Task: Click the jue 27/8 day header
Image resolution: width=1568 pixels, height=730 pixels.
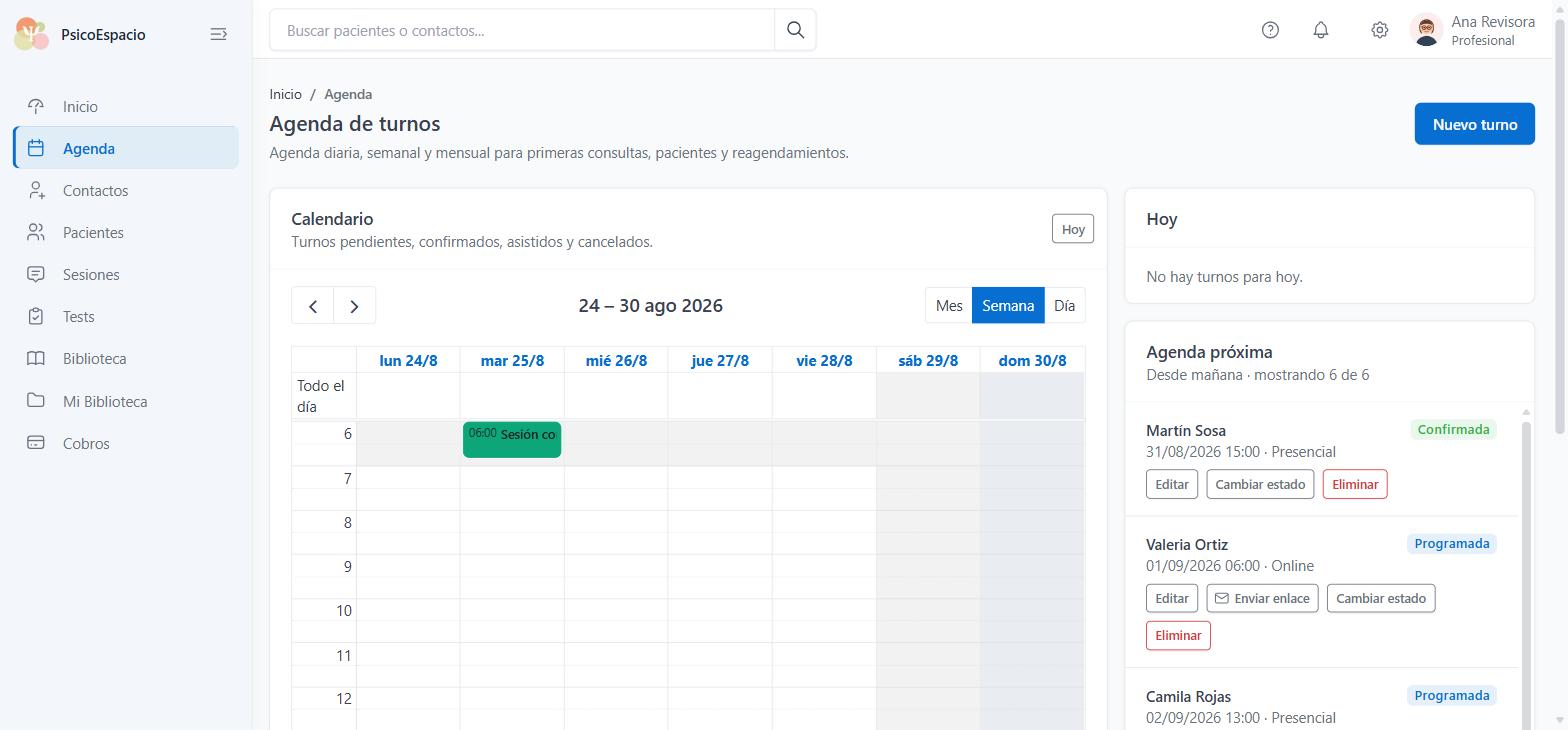Action: (720, 360)
